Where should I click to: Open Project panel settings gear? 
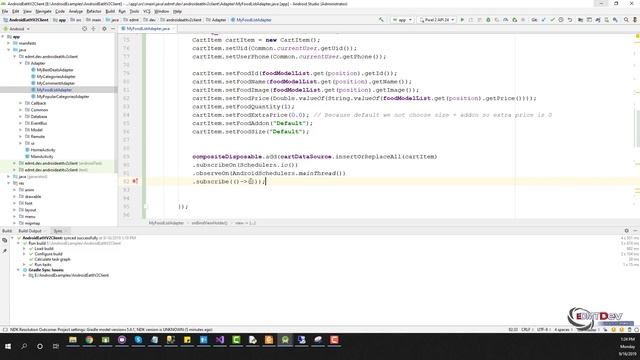[x=104, y=29]
